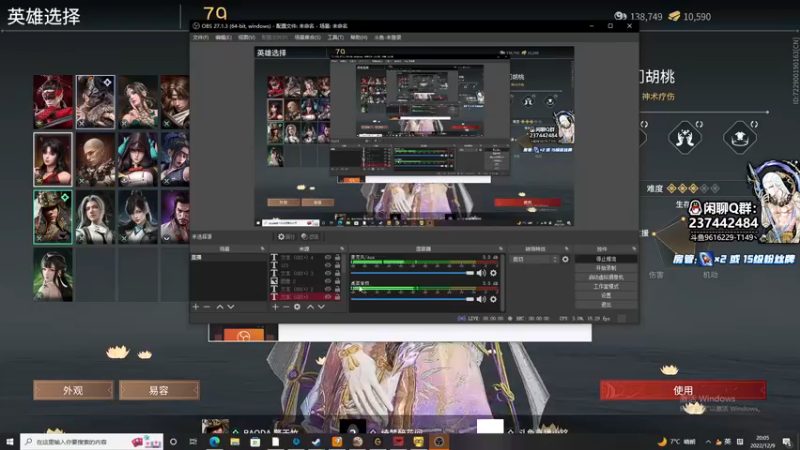The height and width of the screenshot is (450, 800).
Task: Mute the mic/Aux audio speaker icon
Action: (x=481, y=273)
